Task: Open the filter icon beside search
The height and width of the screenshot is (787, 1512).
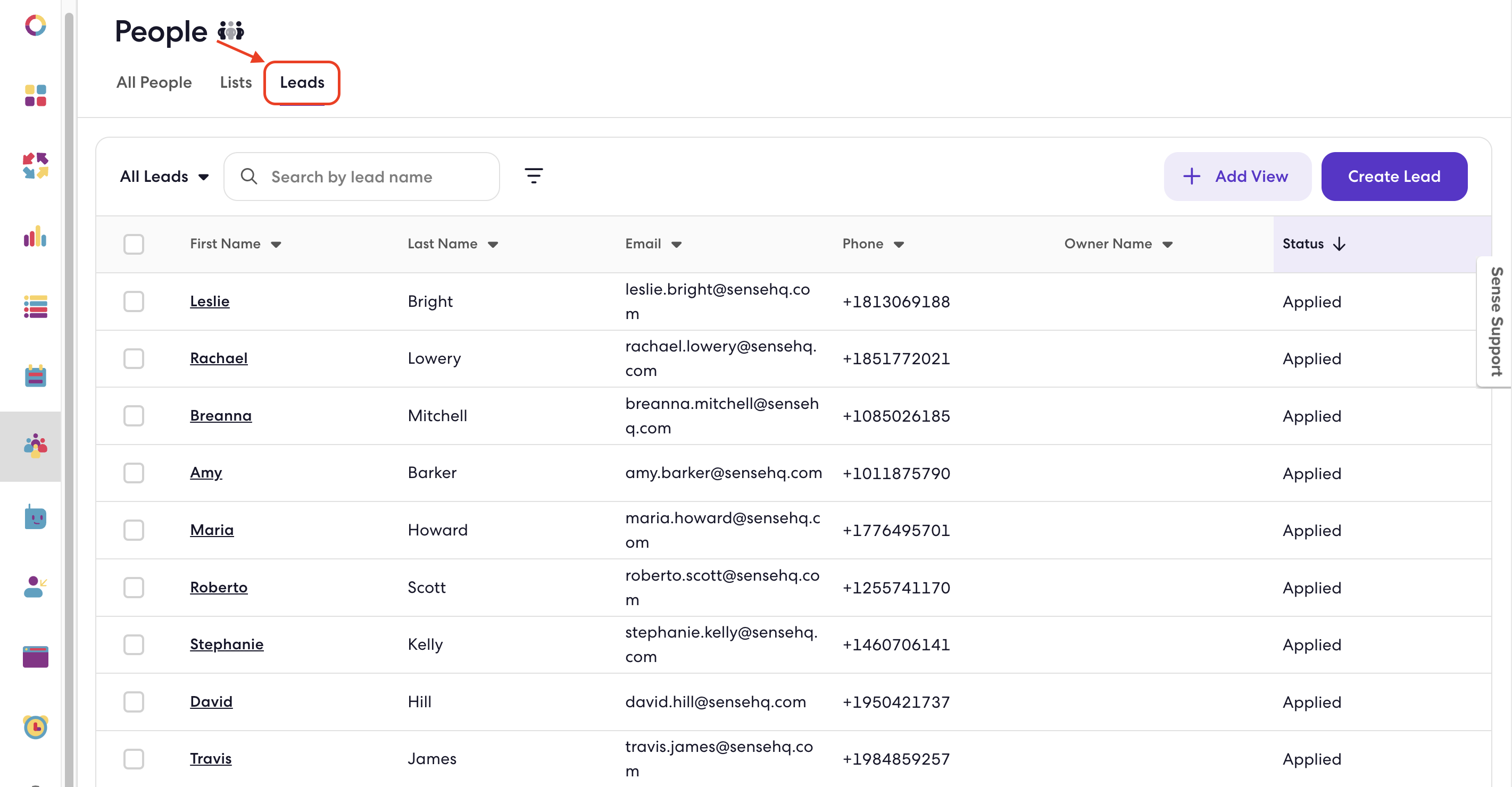Action: pyautogui.click(x=534, y=175)
